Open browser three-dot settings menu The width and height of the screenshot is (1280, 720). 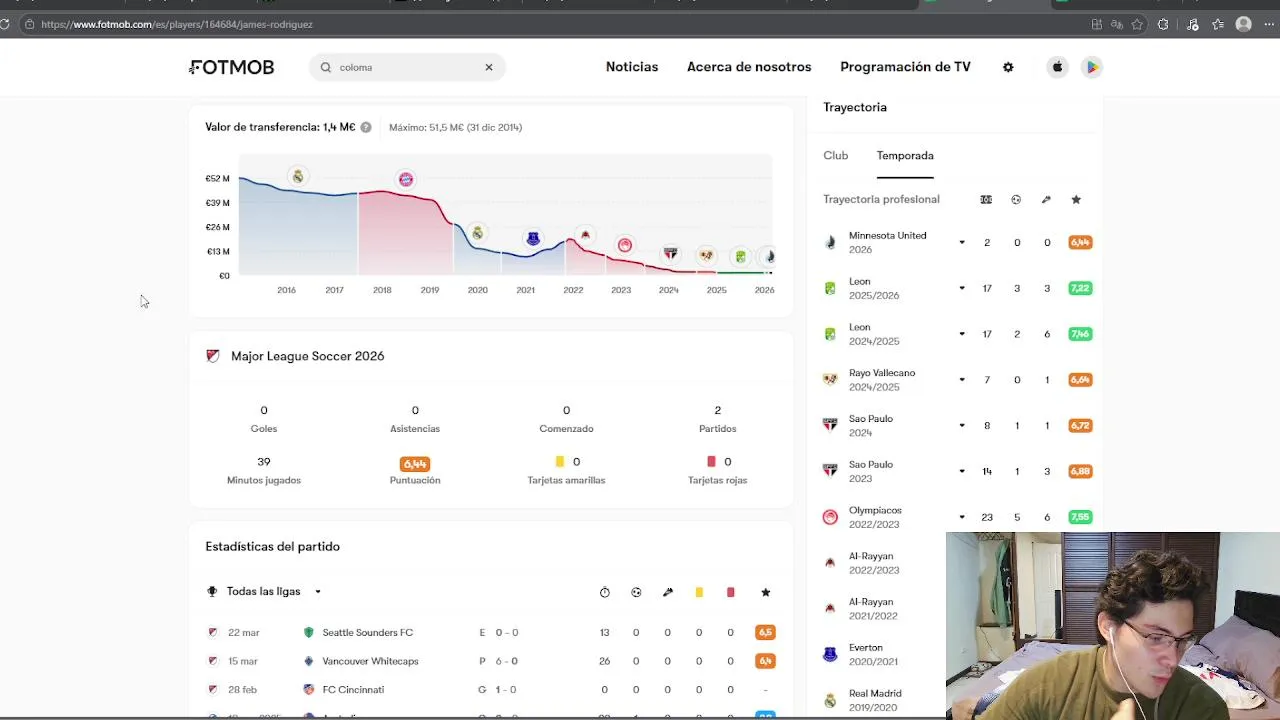coord(1269,24)
